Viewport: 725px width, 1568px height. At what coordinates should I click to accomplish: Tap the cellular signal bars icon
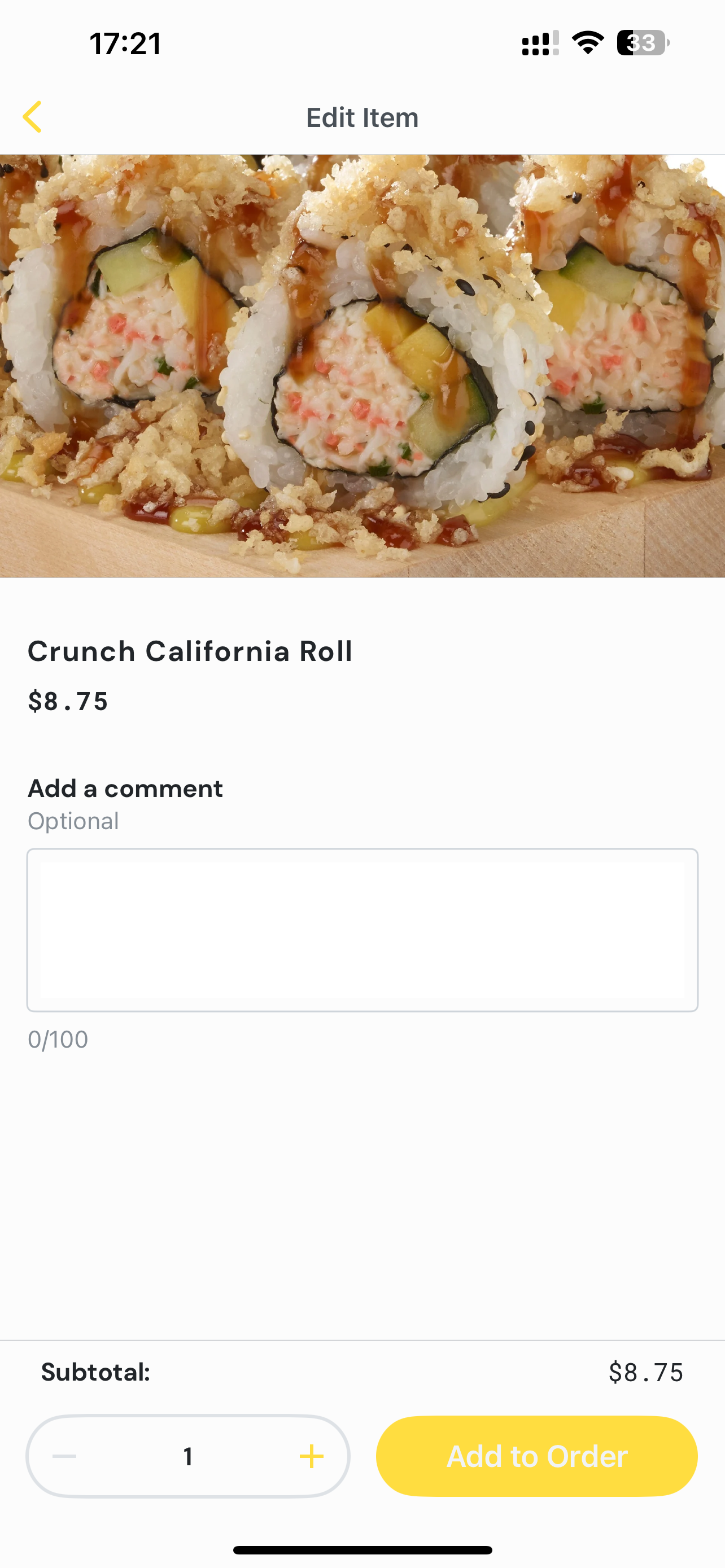[x=540, y=43]
